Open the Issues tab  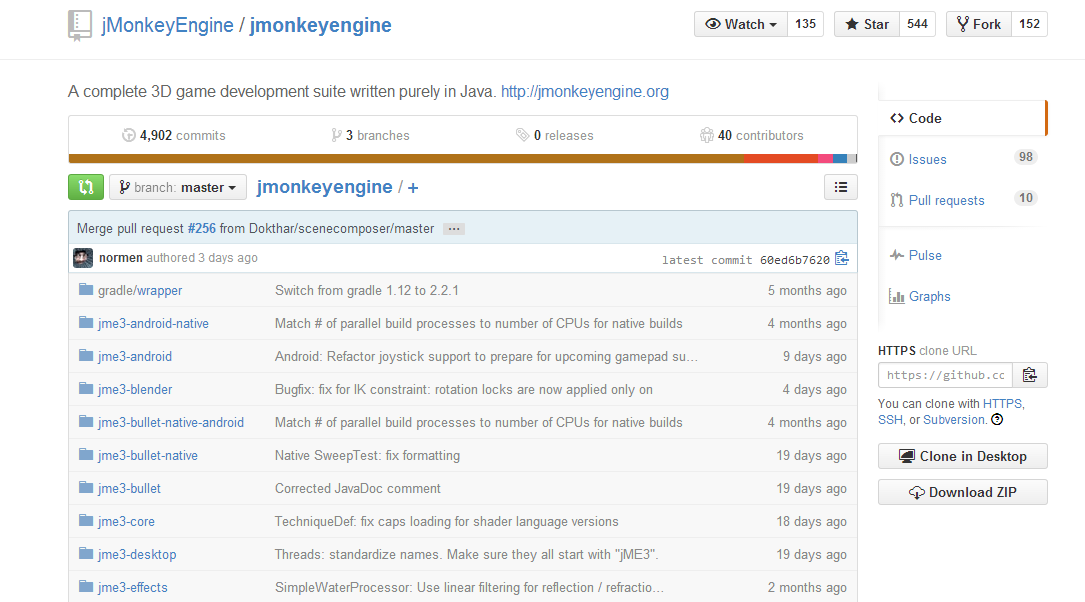(x=963, y=159)
